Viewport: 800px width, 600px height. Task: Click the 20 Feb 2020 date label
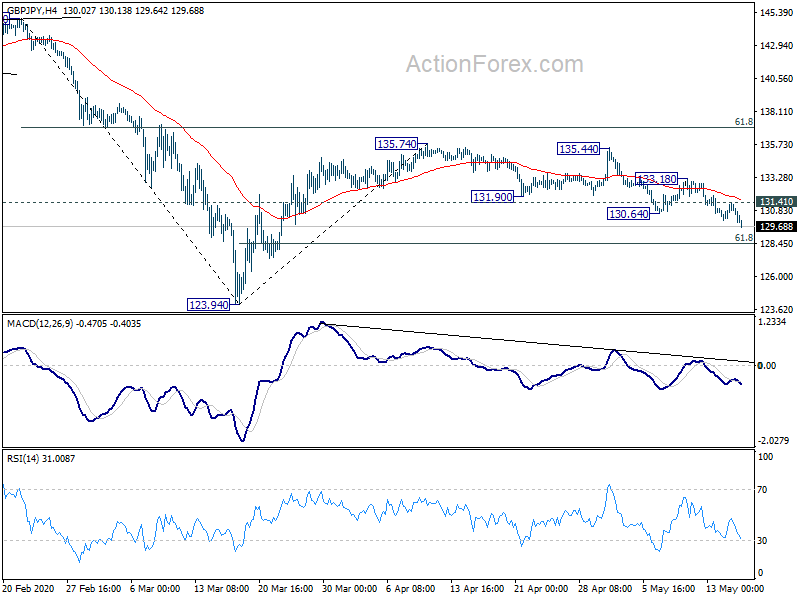coord(30,589)
